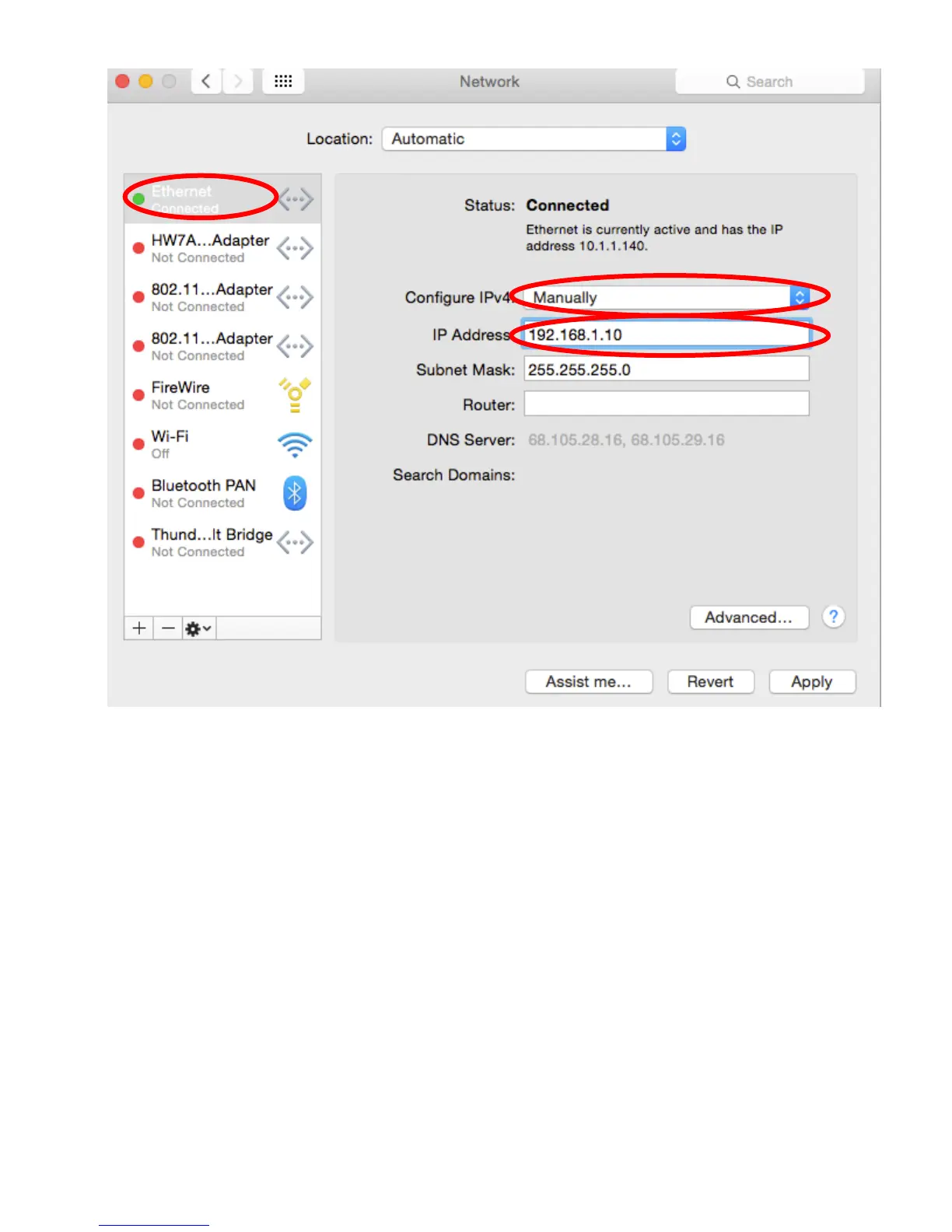Open the Configure IPv4 Manually dropdown
952x1232 pixels.
[x=667, y=297]
